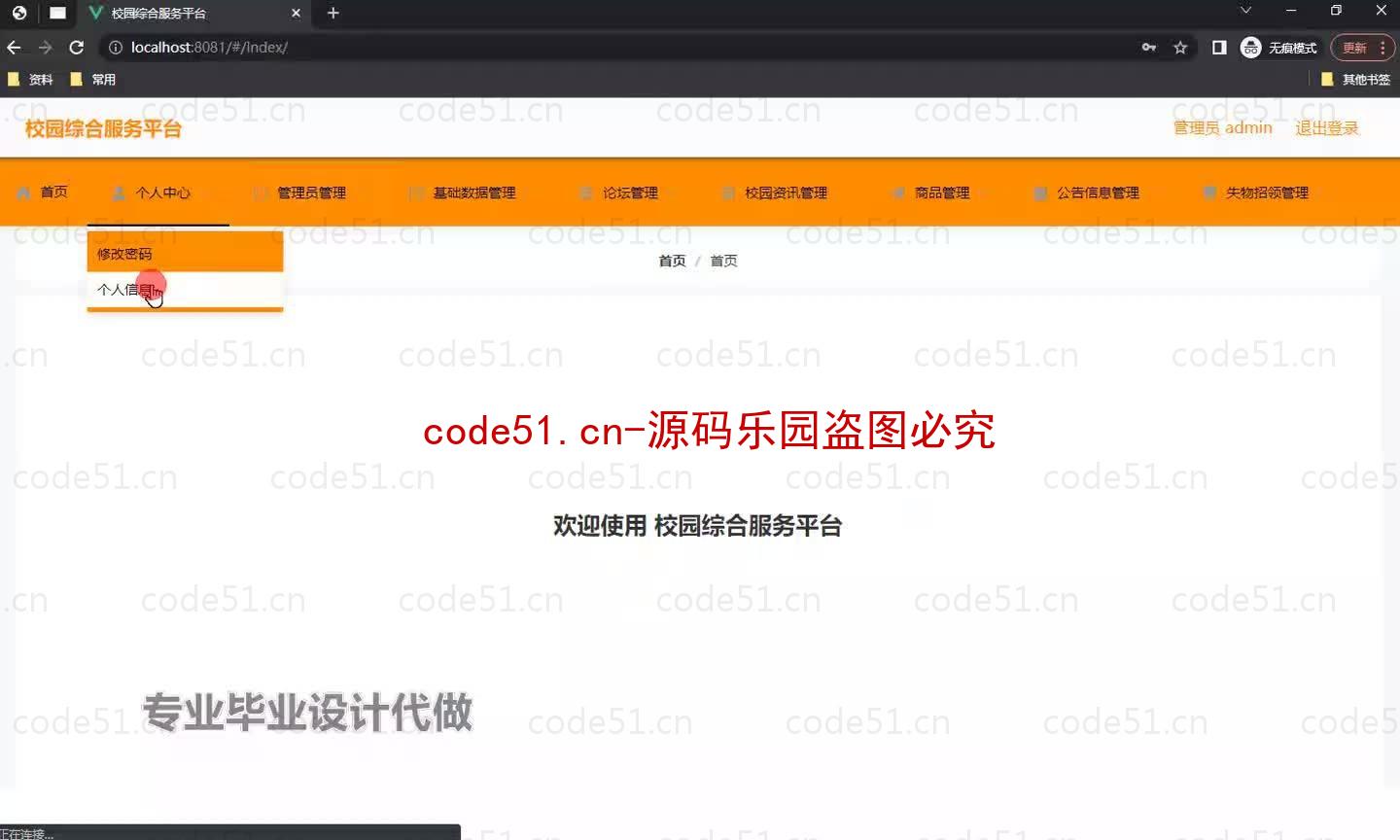This screenshot has height=840, width=1400.
Task: Open the 其他书签 bookmarks folder
Action: [1356, 80]
